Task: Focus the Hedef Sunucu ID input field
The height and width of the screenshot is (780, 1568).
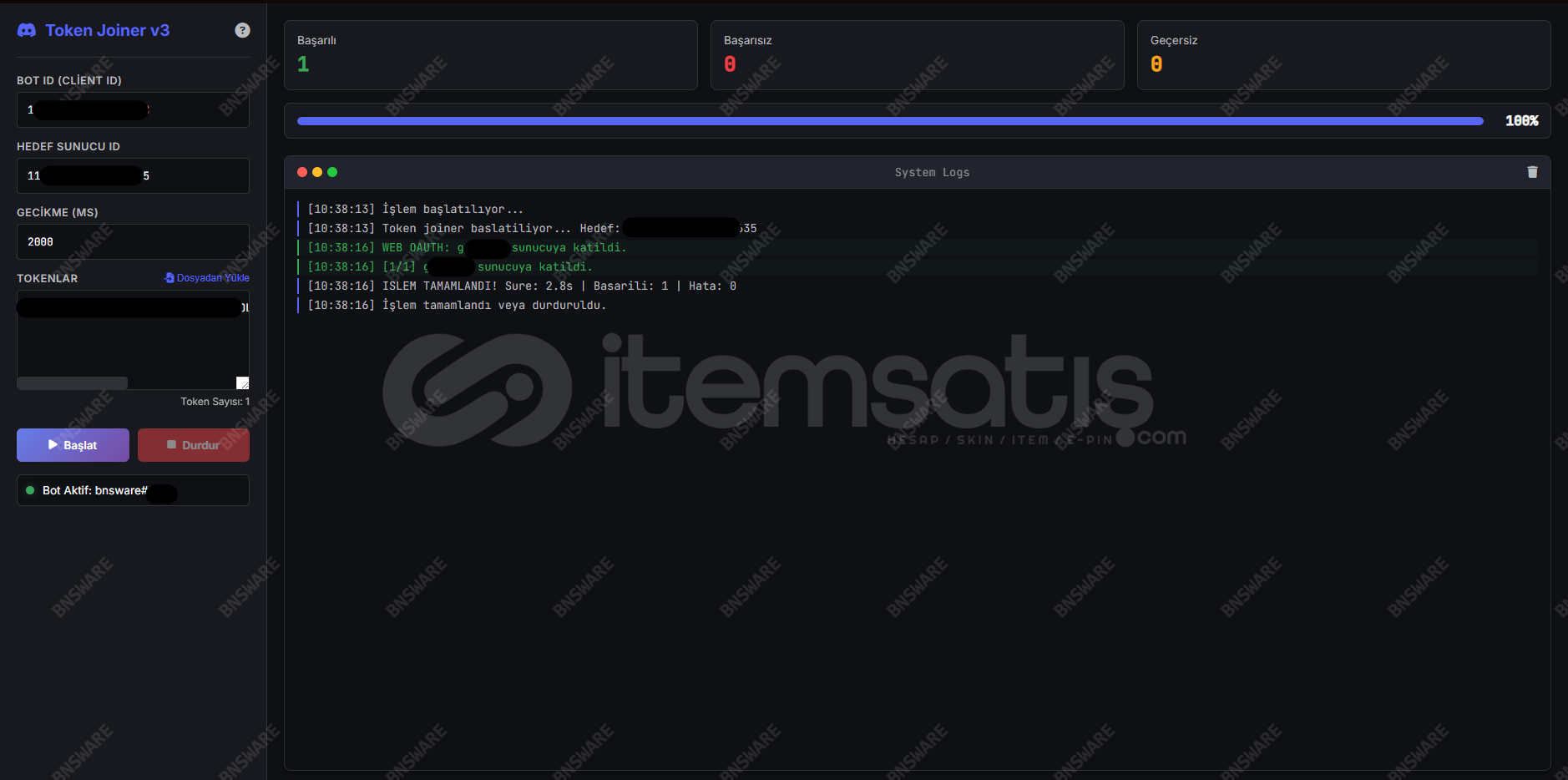Action: [133, 175]
